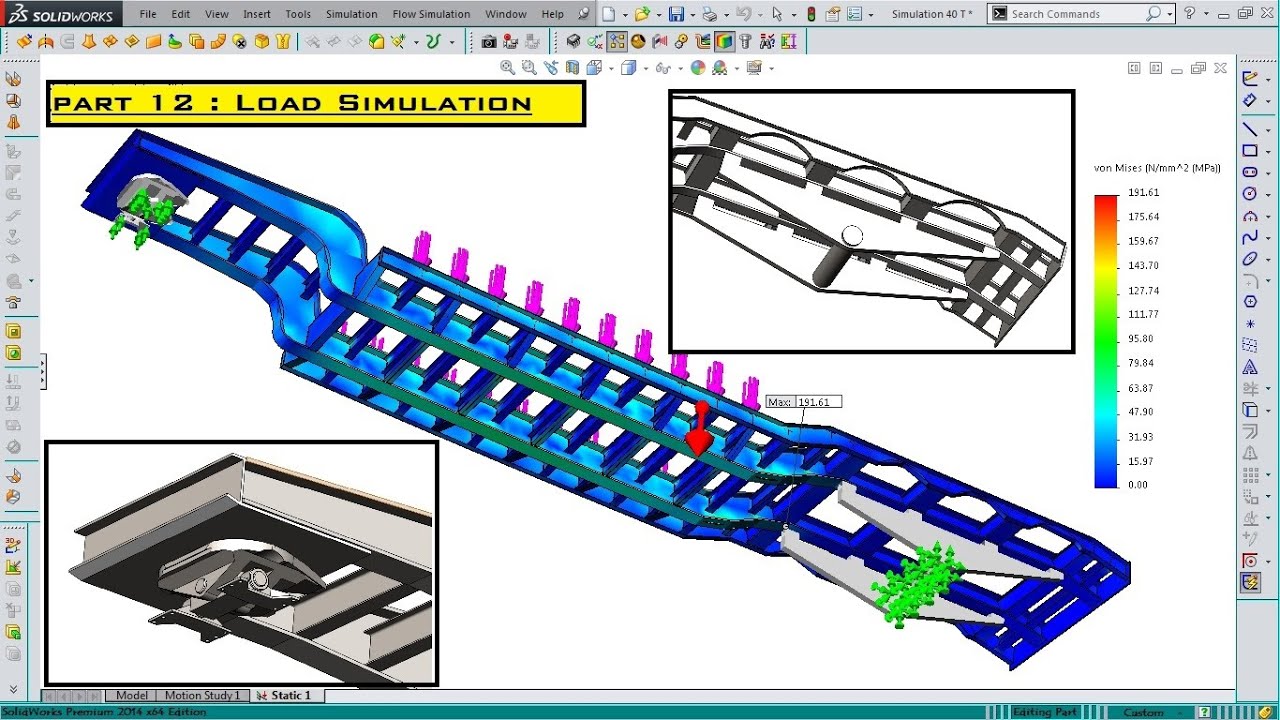Screen dimensions: 1280x720
Task: Open the Help menu
Action: (553, 14)
